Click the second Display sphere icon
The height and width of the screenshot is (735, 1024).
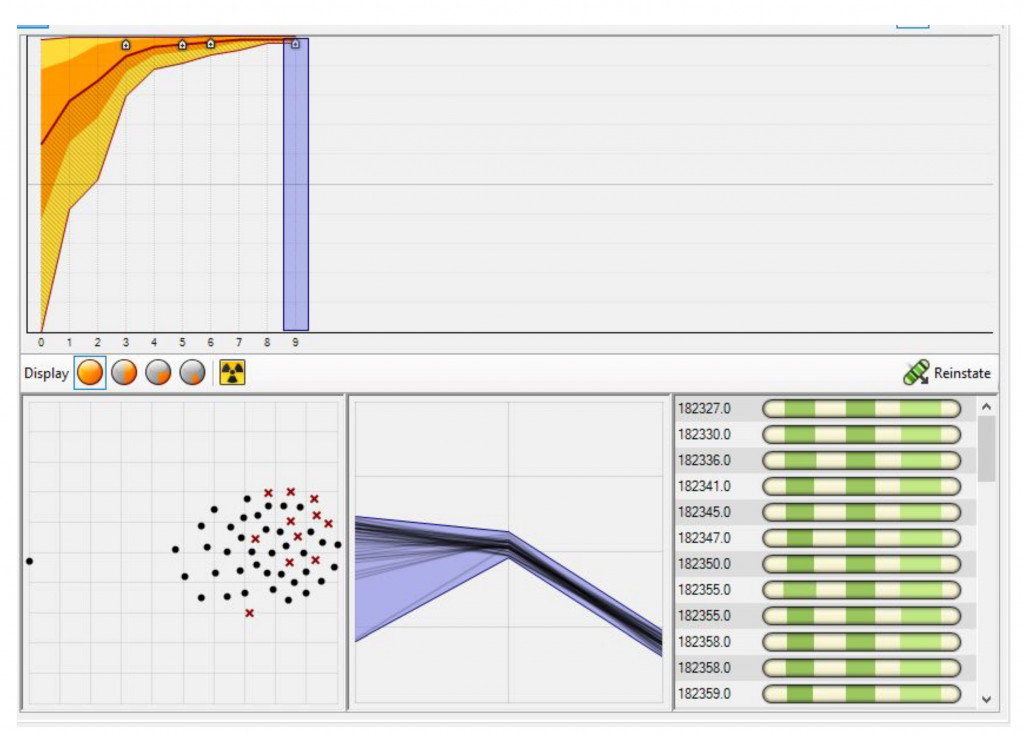point(124,373)
